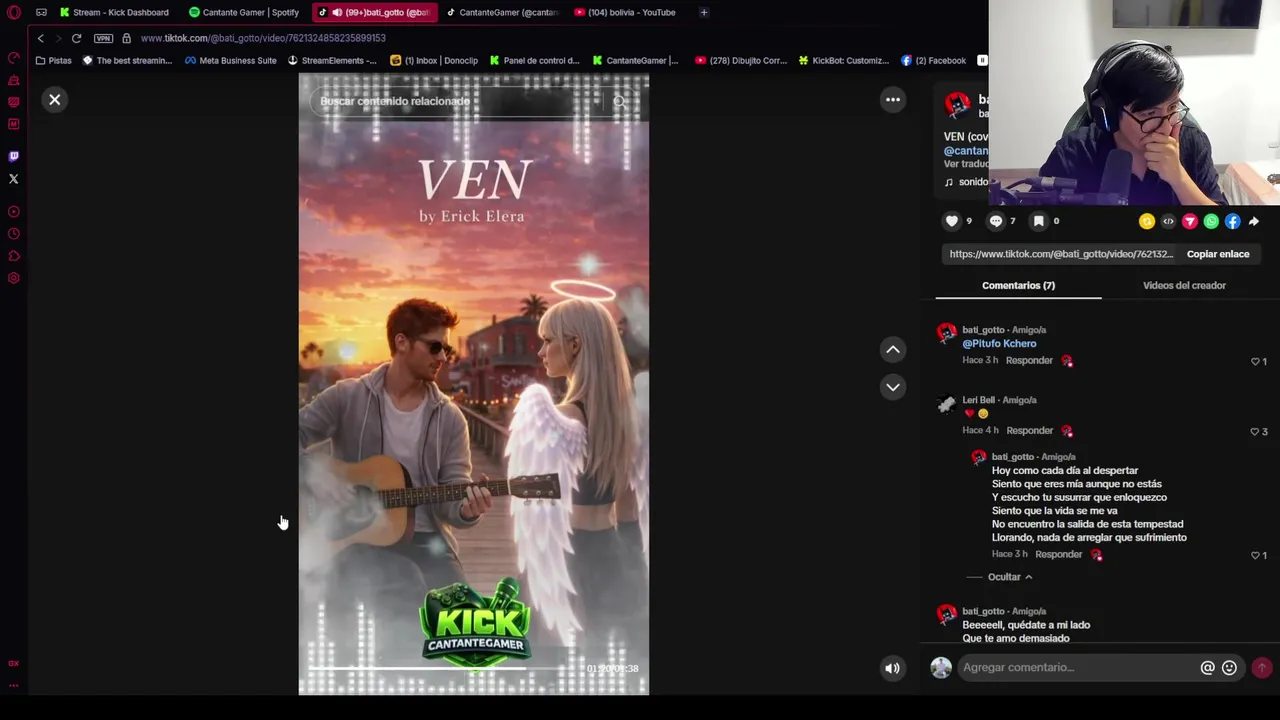
Task: Switch to Videos del creador tab
Action: click(1184, 285)
